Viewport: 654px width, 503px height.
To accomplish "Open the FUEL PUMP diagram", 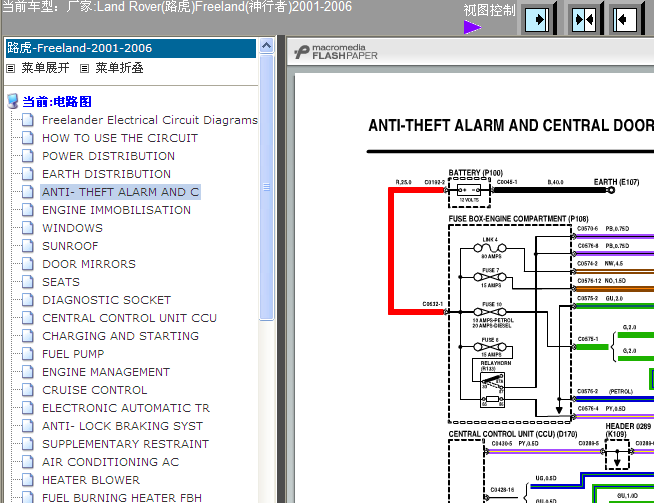I will pyautogui.click(x=73, y=354).
